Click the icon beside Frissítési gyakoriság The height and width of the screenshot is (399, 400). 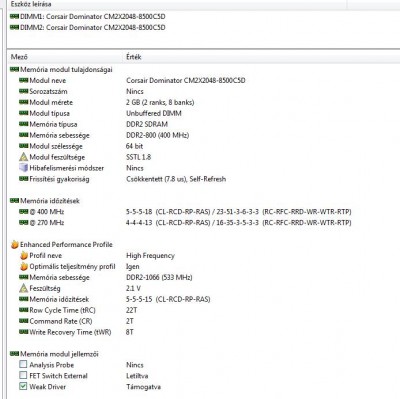pyautogui.click(x=24, y=179)
